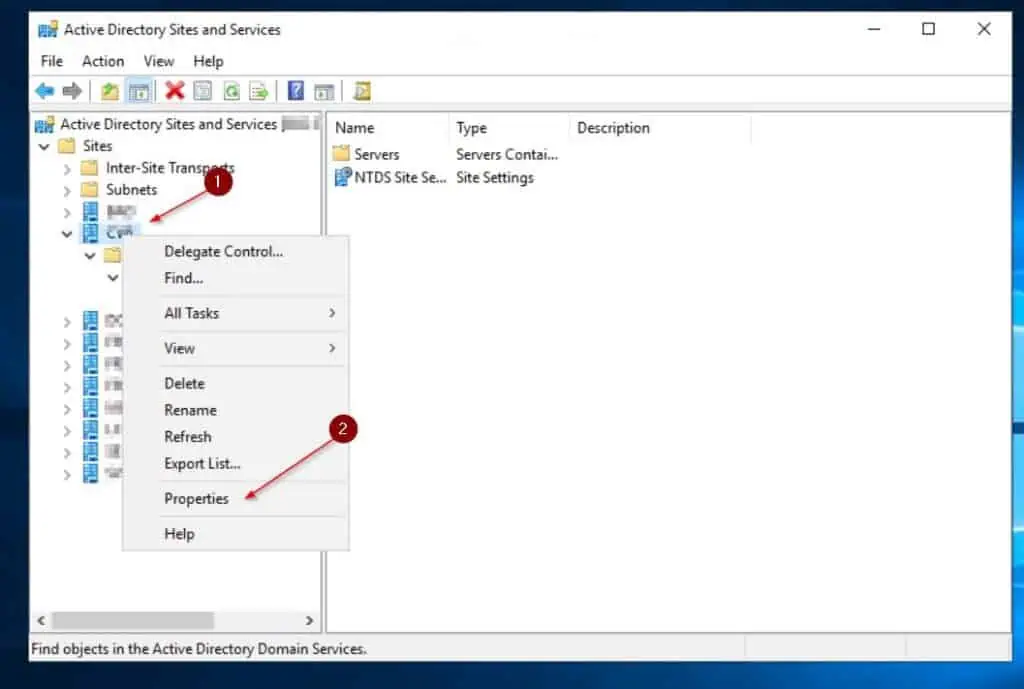Choose Properties in the context menu
1024x689 pixels.
(x=235, y=499)
